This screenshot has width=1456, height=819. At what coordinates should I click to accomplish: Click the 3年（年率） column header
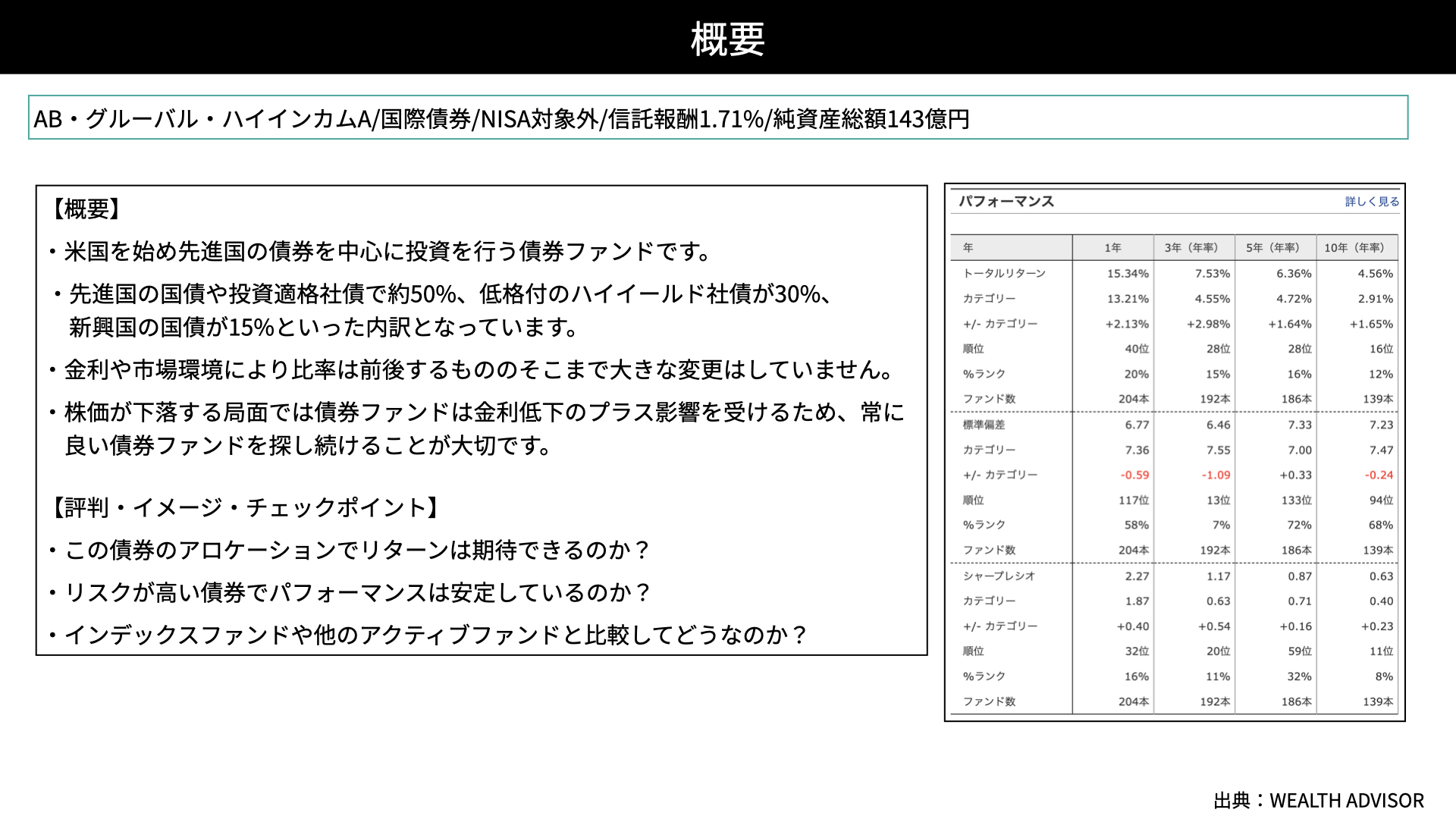(1191, 248)
